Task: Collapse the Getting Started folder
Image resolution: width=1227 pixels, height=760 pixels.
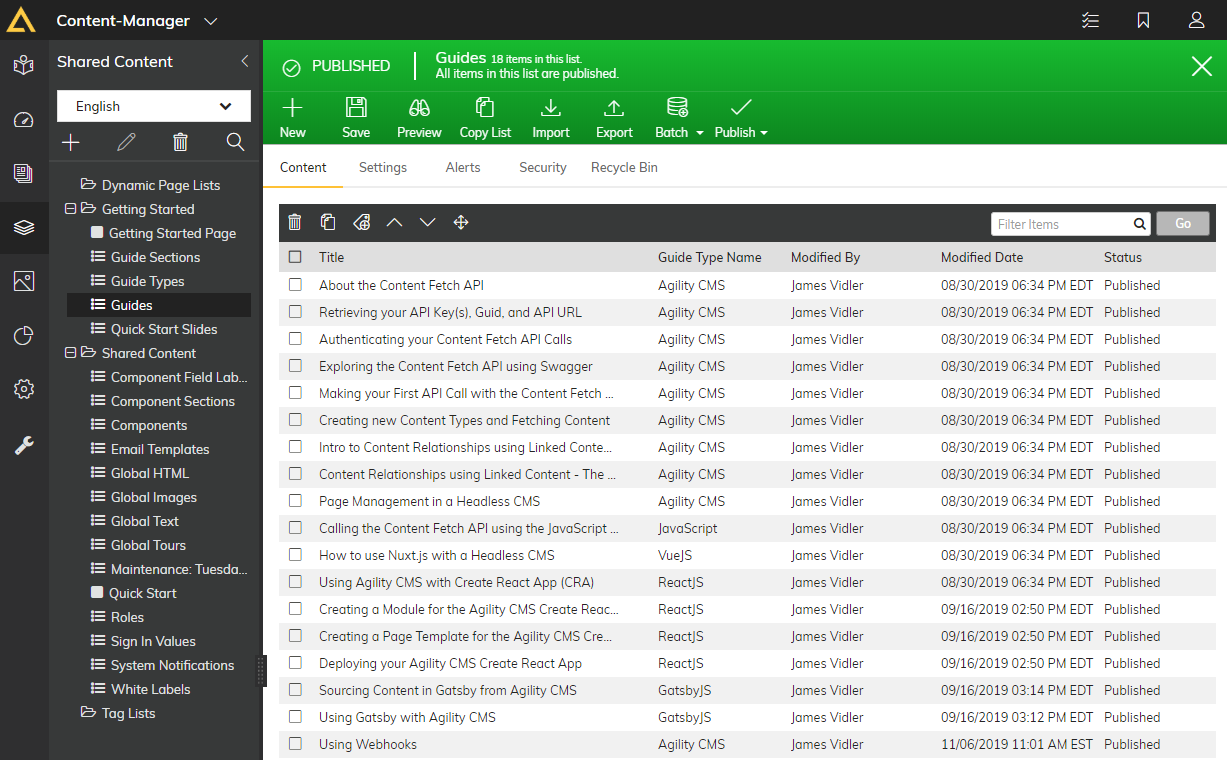Action: (x=71, y=209)
